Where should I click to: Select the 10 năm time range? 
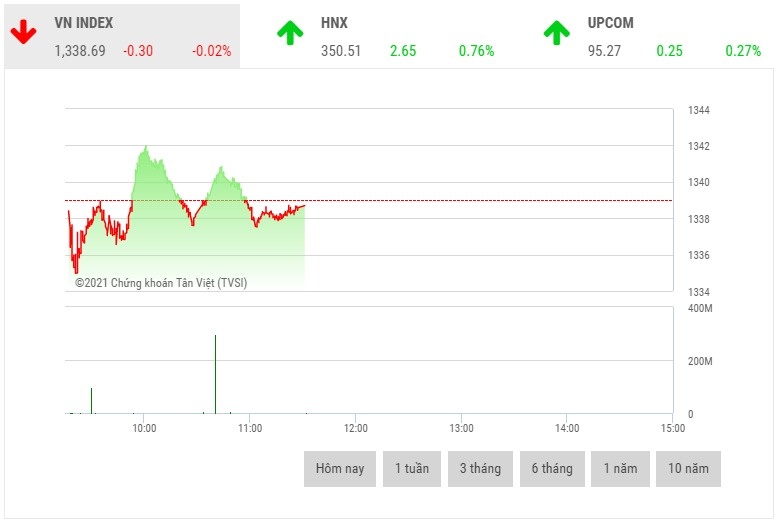tap(688, 469)
